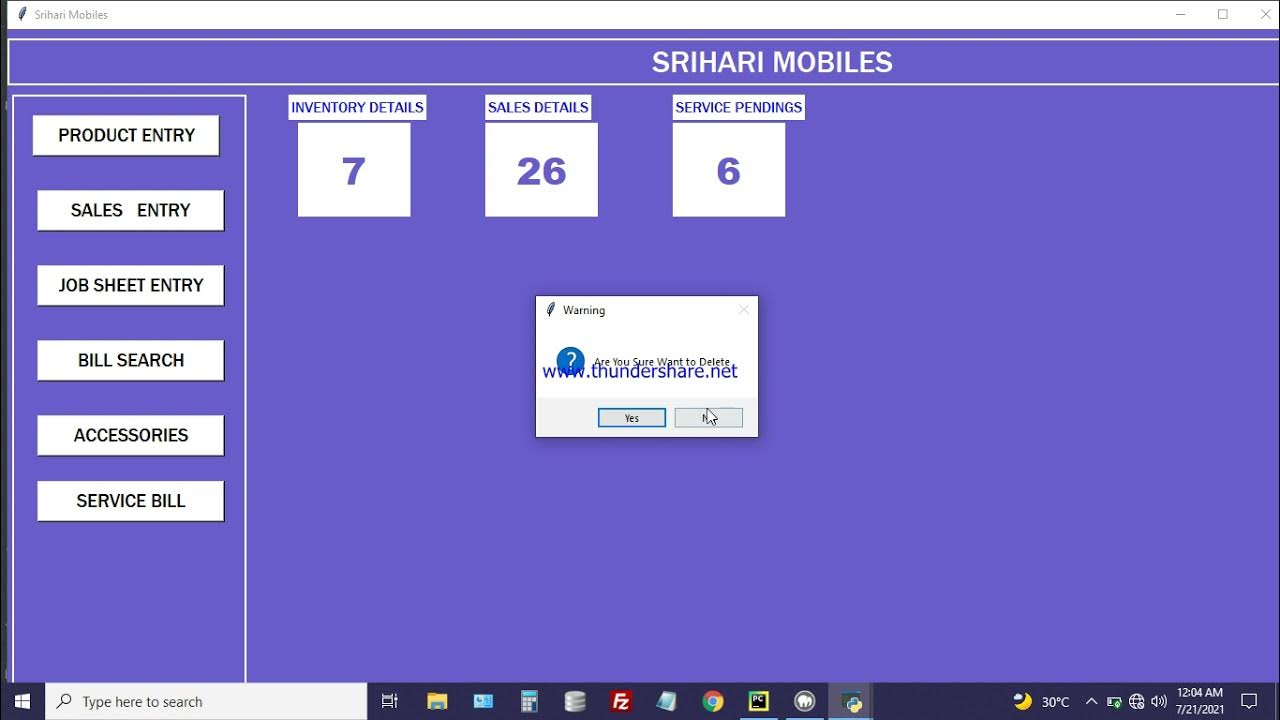Open Google Chrome from taskbar
Screen dimensions: 1280x720
tap(713, 701)
